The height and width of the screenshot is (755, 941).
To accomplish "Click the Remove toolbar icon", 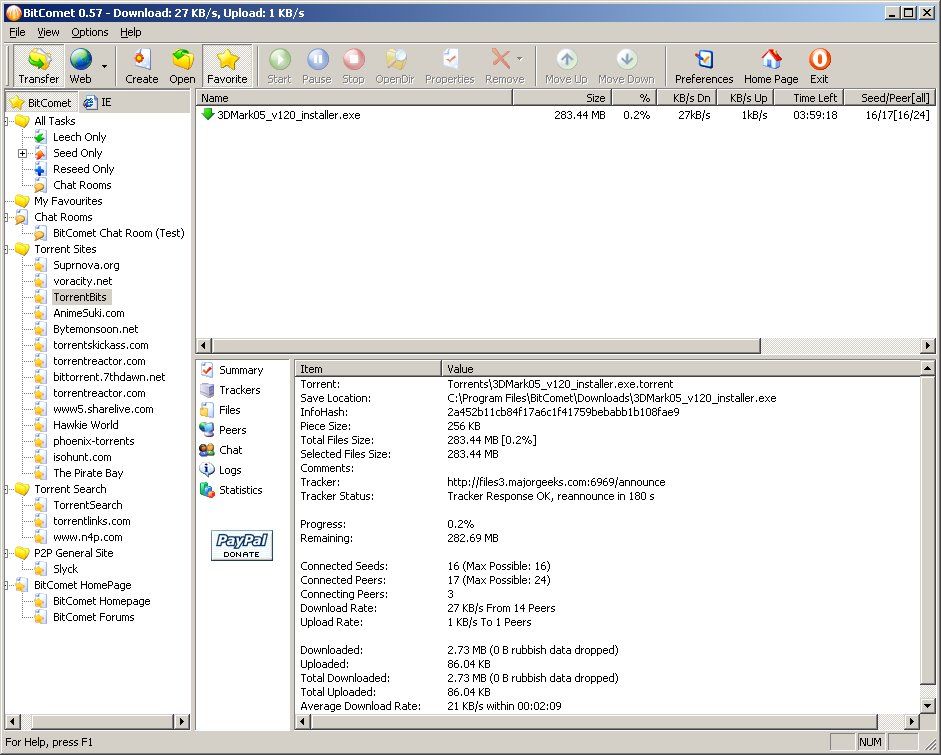I will coord(501,60).
